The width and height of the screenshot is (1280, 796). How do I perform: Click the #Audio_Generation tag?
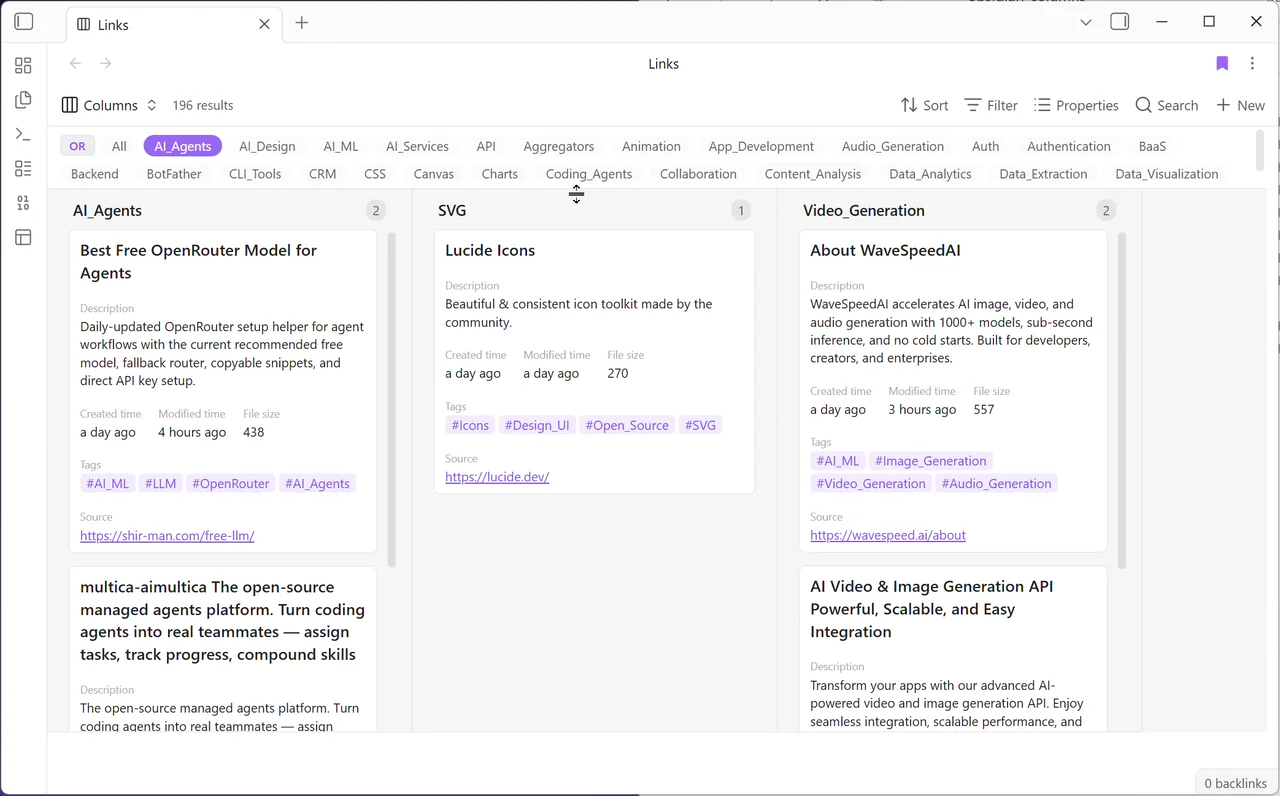point(997,483)
